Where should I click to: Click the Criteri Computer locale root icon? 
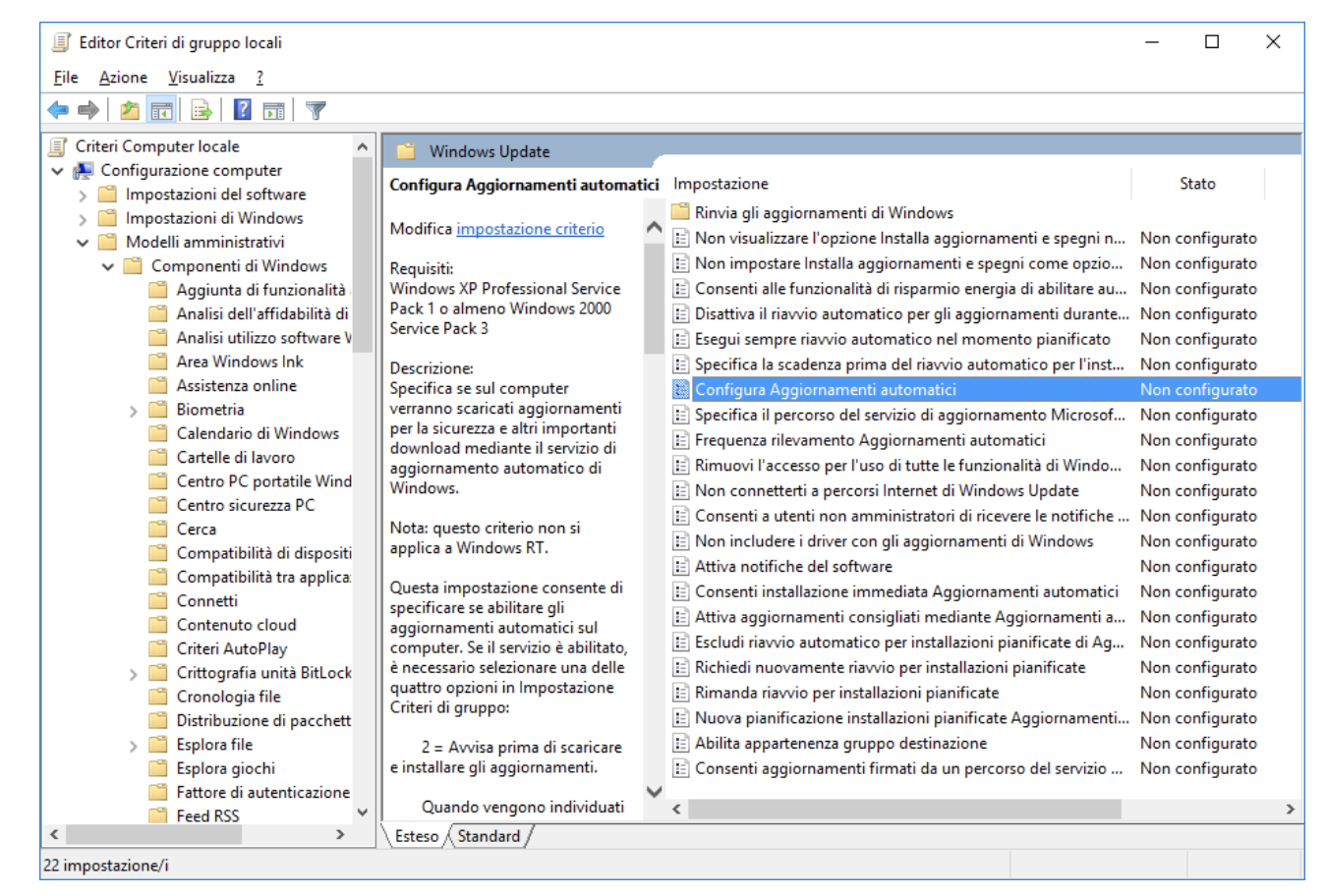click(x=59, y=146)
